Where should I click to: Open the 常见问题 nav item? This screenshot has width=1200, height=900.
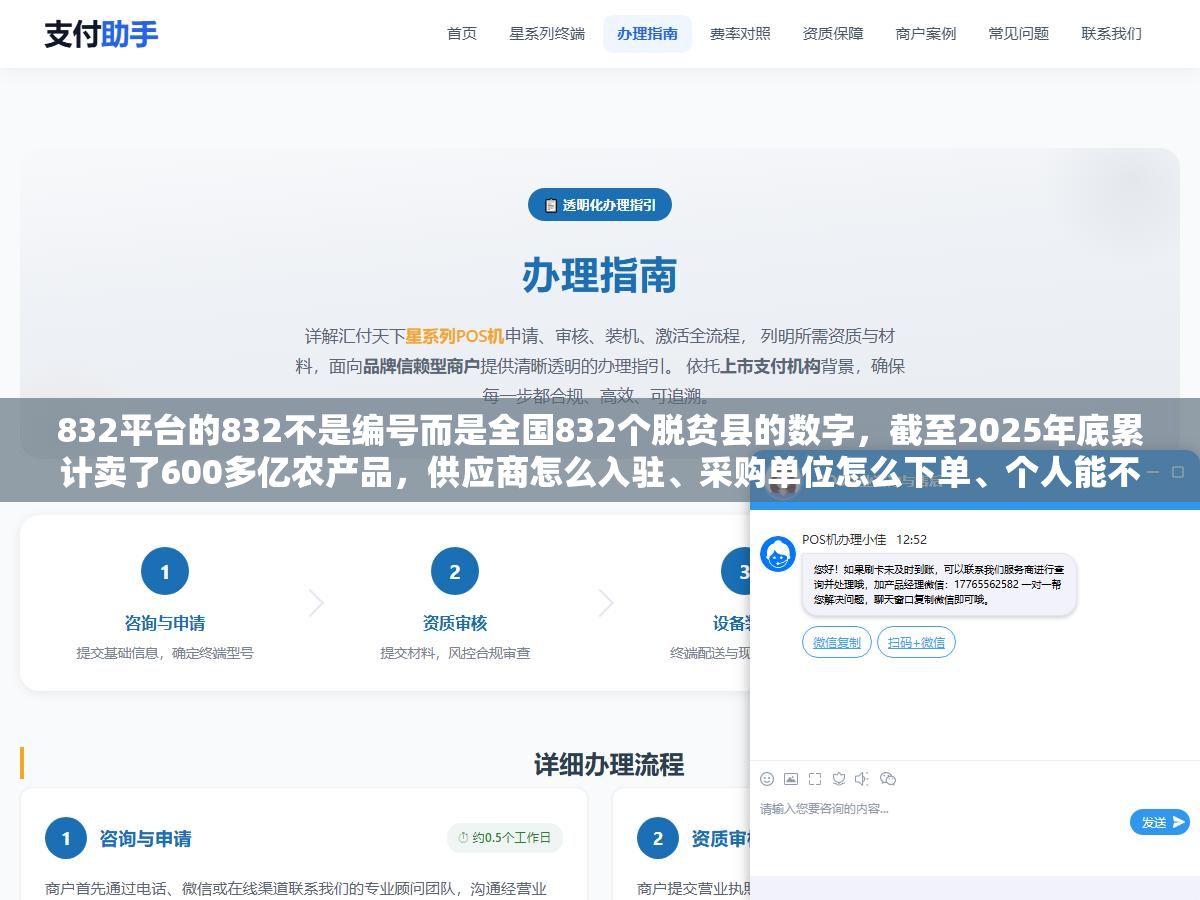point(1019,34)
